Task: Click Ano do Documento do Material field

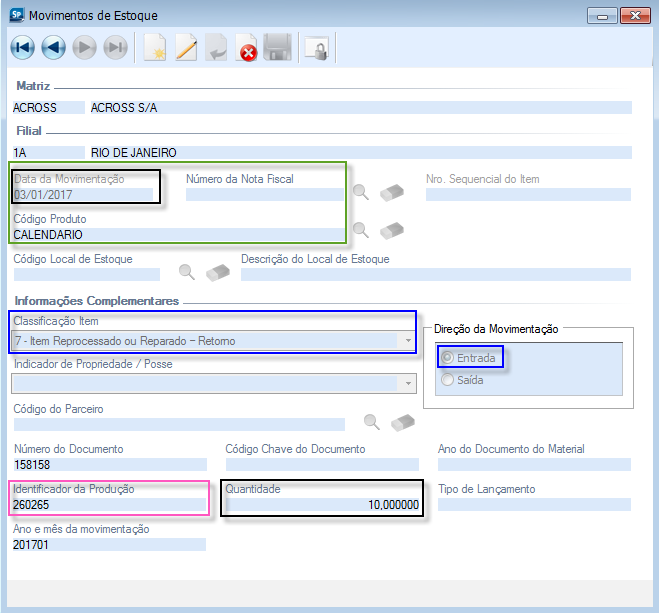Action: [x=534, y=465]
